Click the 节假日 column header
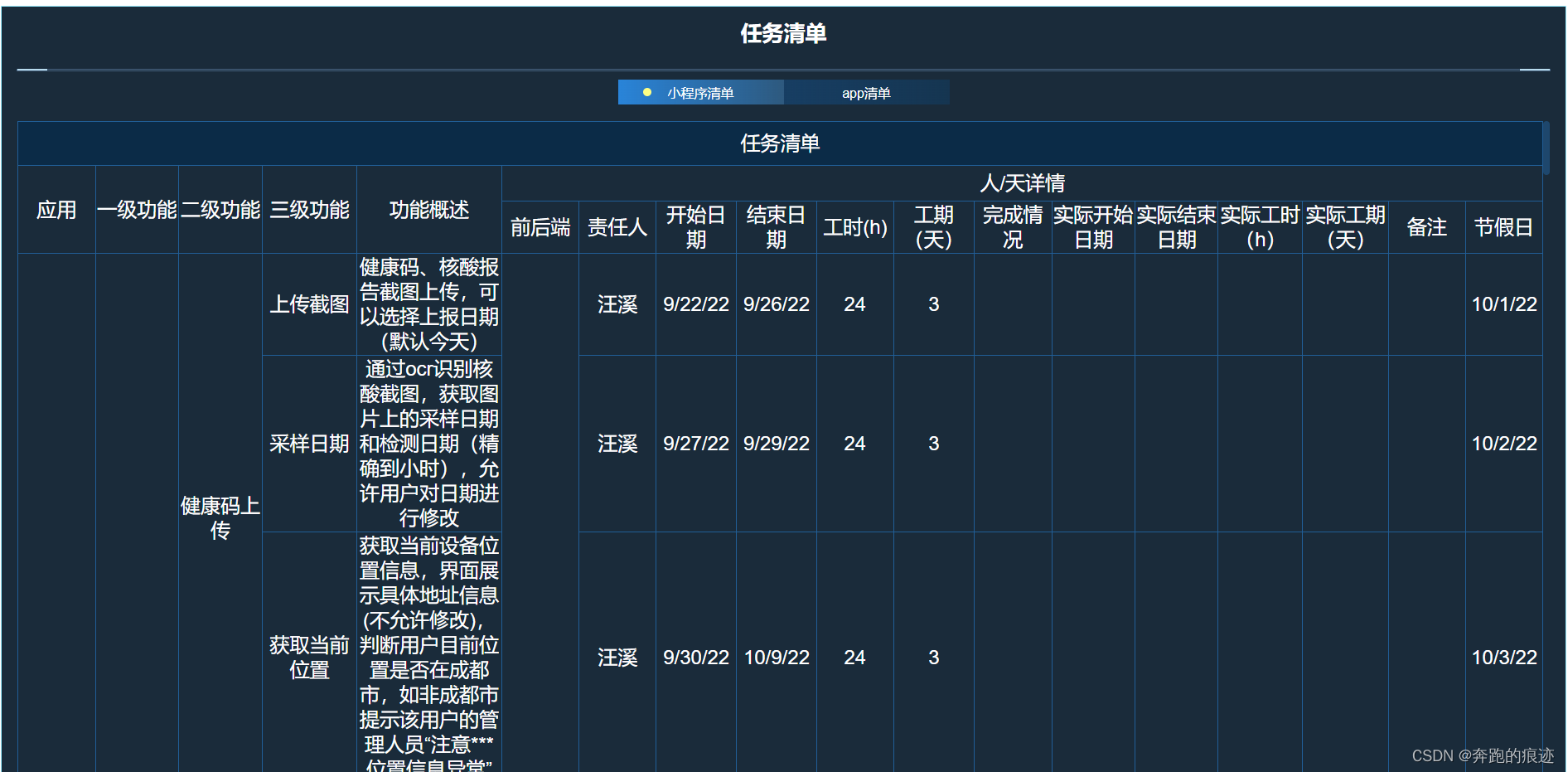The height and width of the screenshot is (772, 1568). [x=1504, y=227]
